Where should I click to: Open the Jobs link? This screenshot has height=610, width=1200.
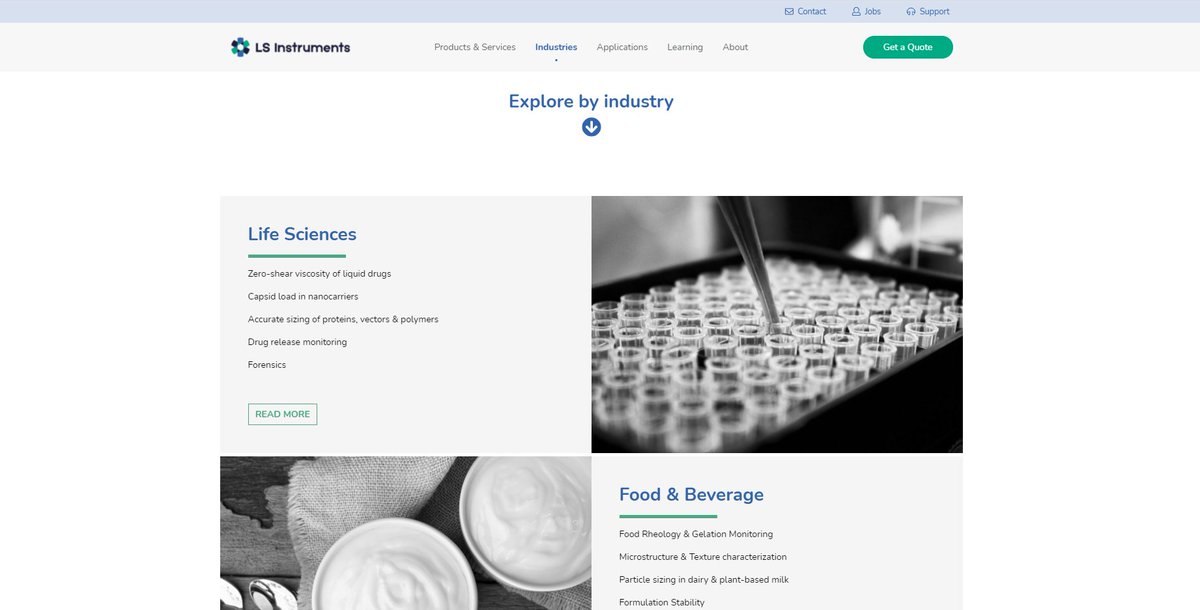point(873,12)
